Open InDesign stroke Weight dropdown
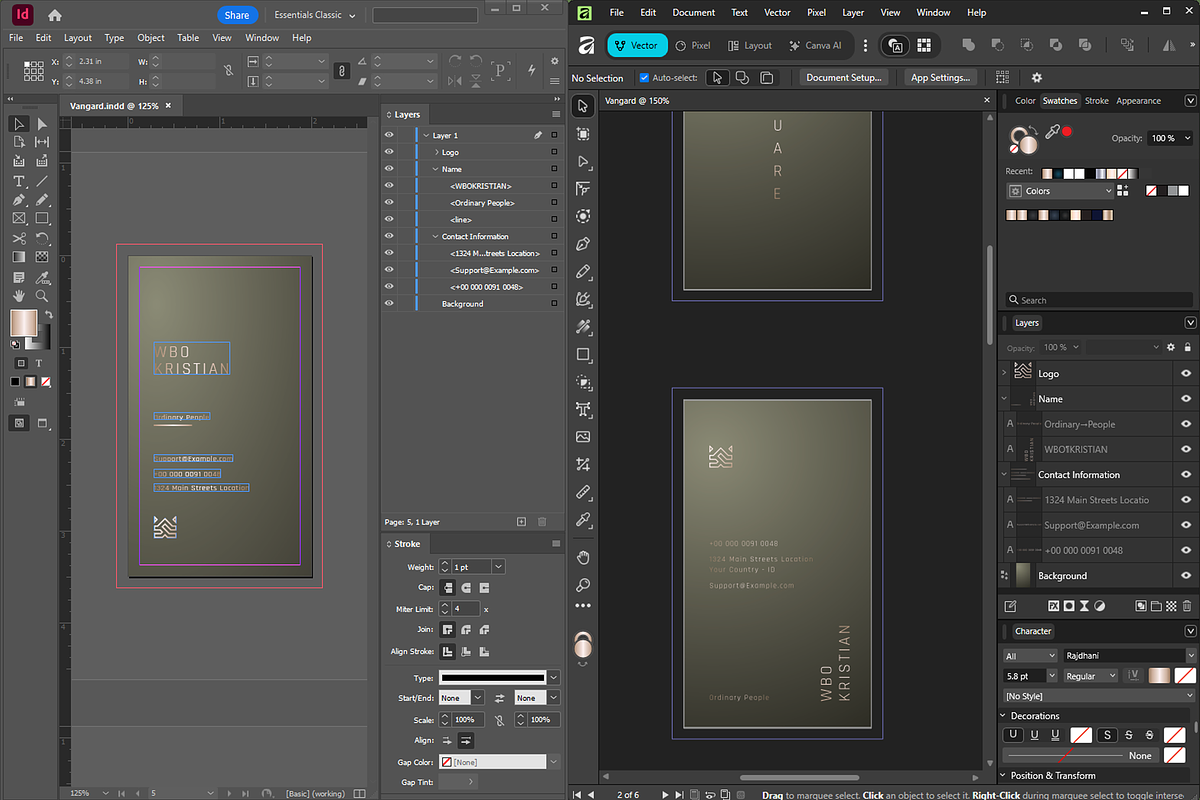The image size is (1200, 800). click(498, 567)
